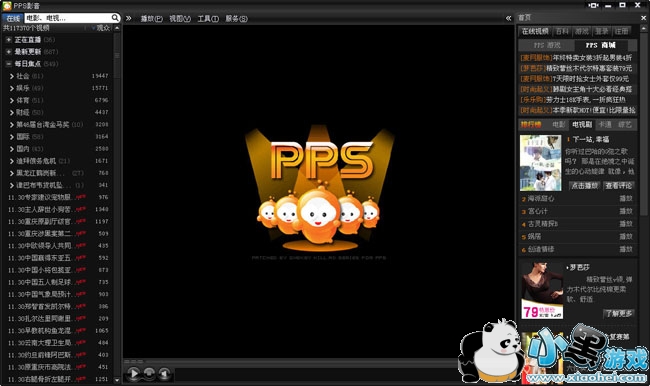The width and height of the screenshot is (650, 386).
Task: Click the PPS app icon in title bar
Action: (7, 6)
